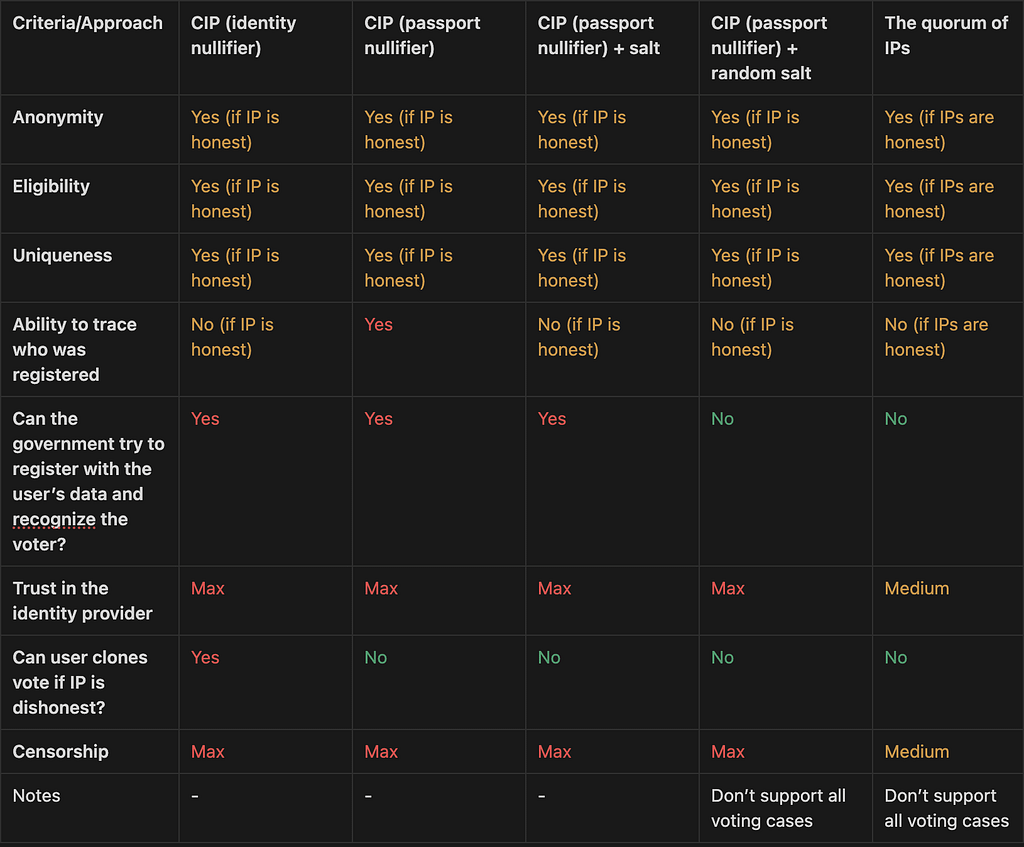Click the Criteria/Approach header cell

click(88, 24)
